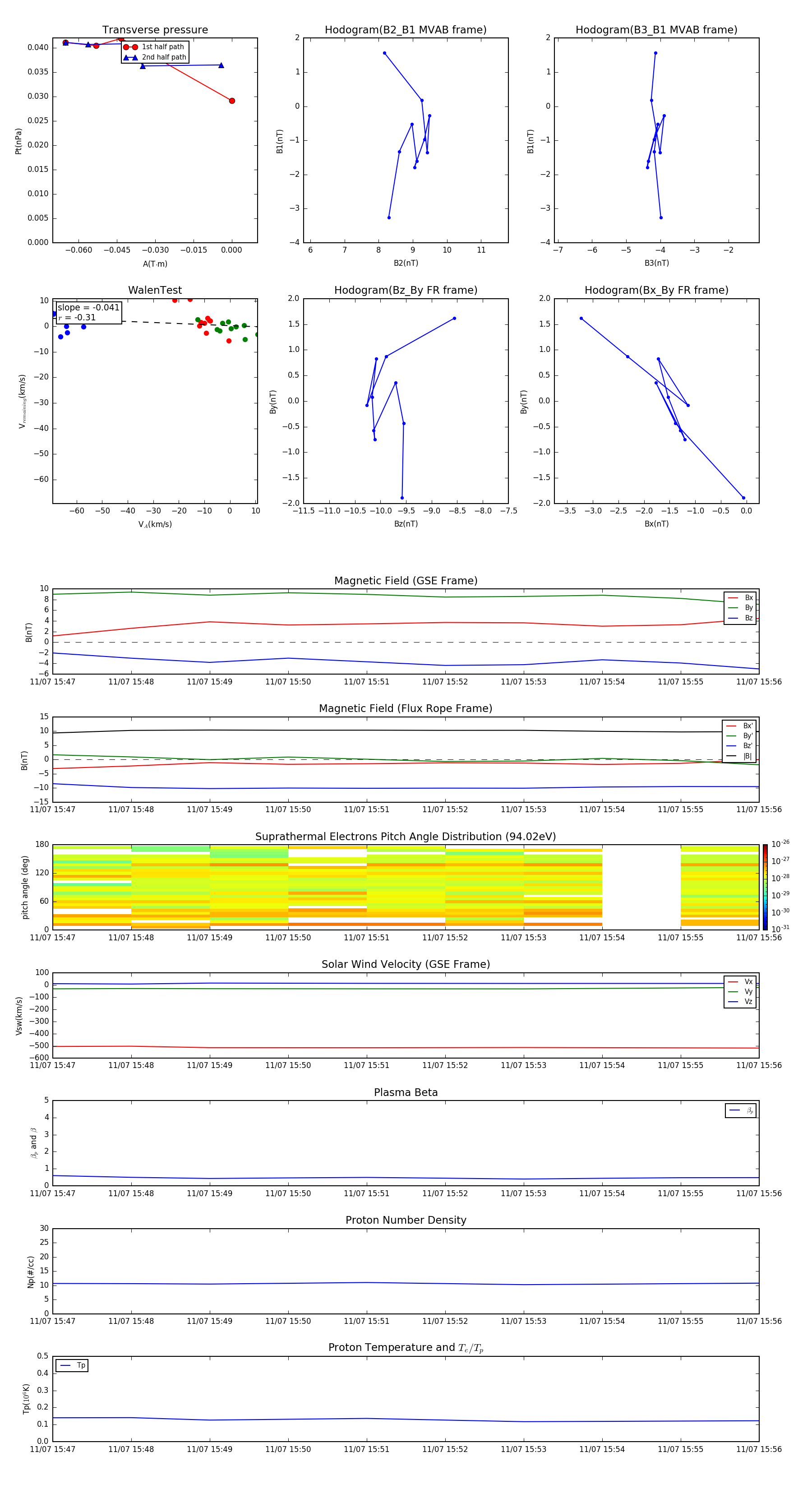Click the "A(T·m)" x-axis label
The image size is (812, 1489).
click(x=155, y=264)
